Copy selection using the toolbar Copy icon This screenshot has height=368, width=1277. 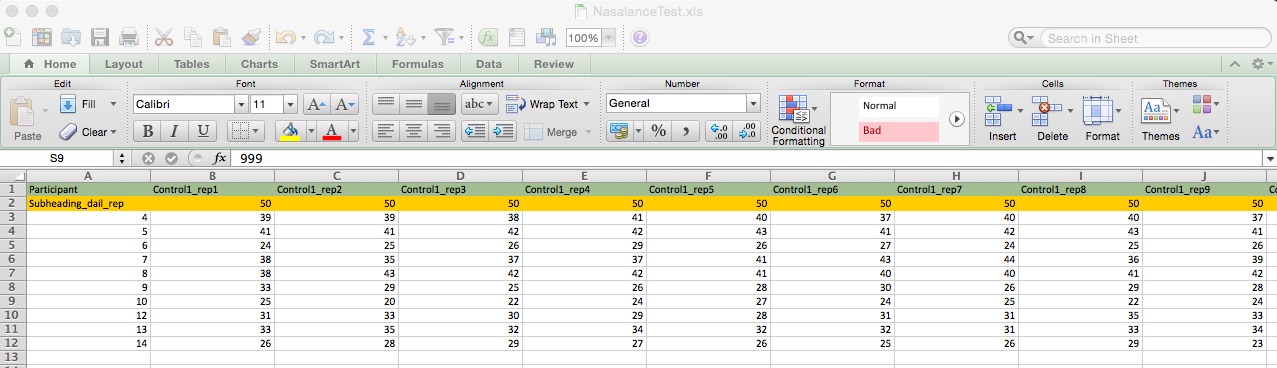pos(193,37)
